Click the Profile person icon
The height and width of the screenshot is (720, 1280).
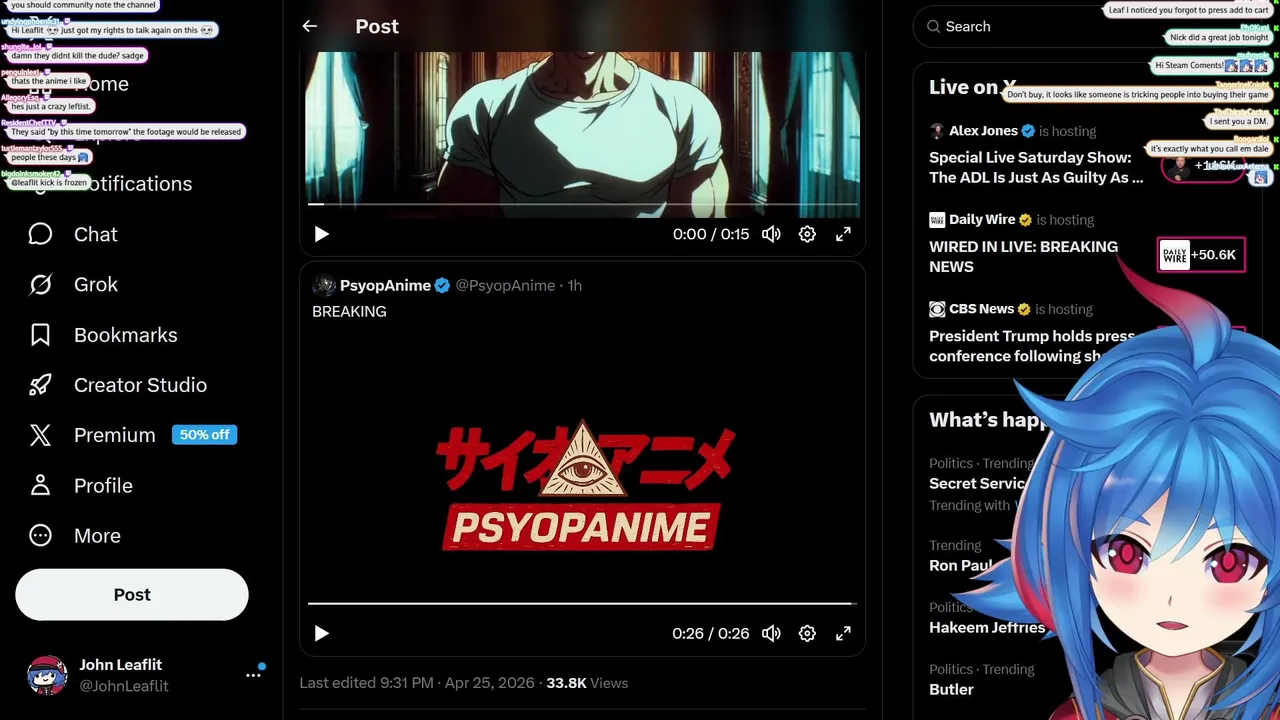(x=40, y=485)
